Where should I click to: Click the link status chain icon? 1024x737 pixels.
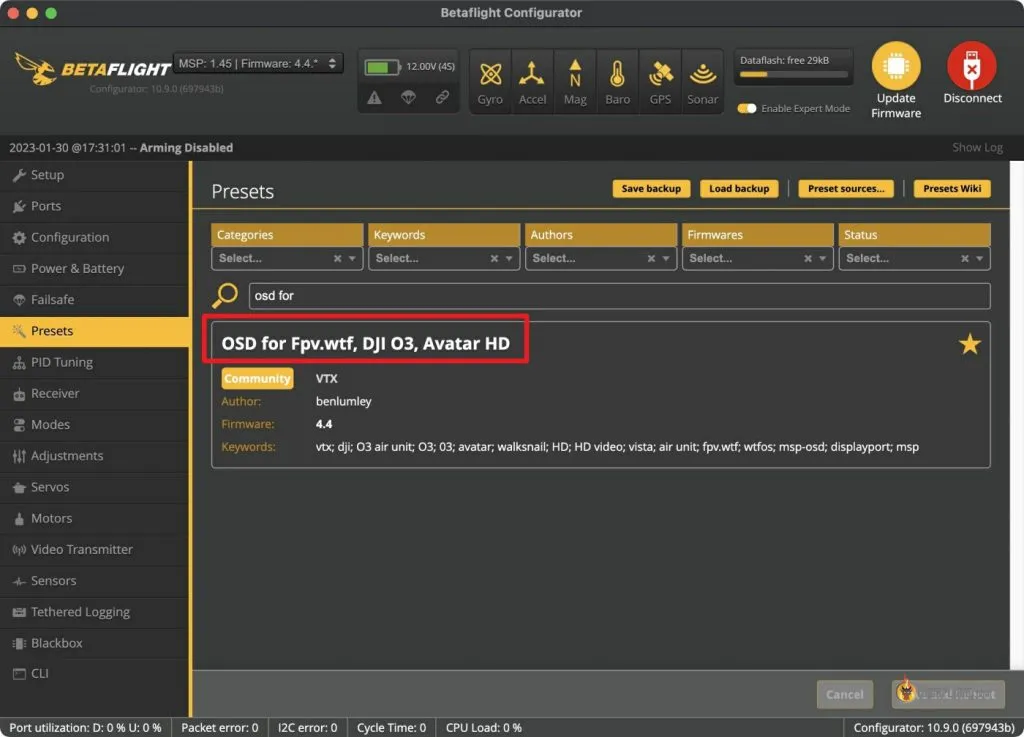442,98
